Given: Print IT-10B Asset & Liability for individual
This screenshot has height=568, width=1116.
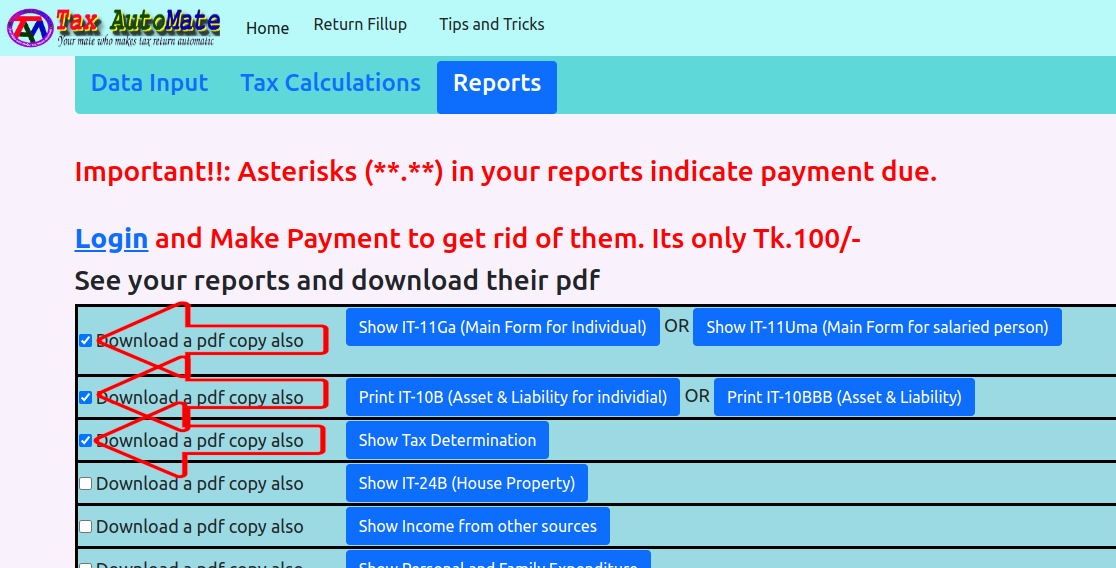Looking at the screenshot, I should [512, 397].
